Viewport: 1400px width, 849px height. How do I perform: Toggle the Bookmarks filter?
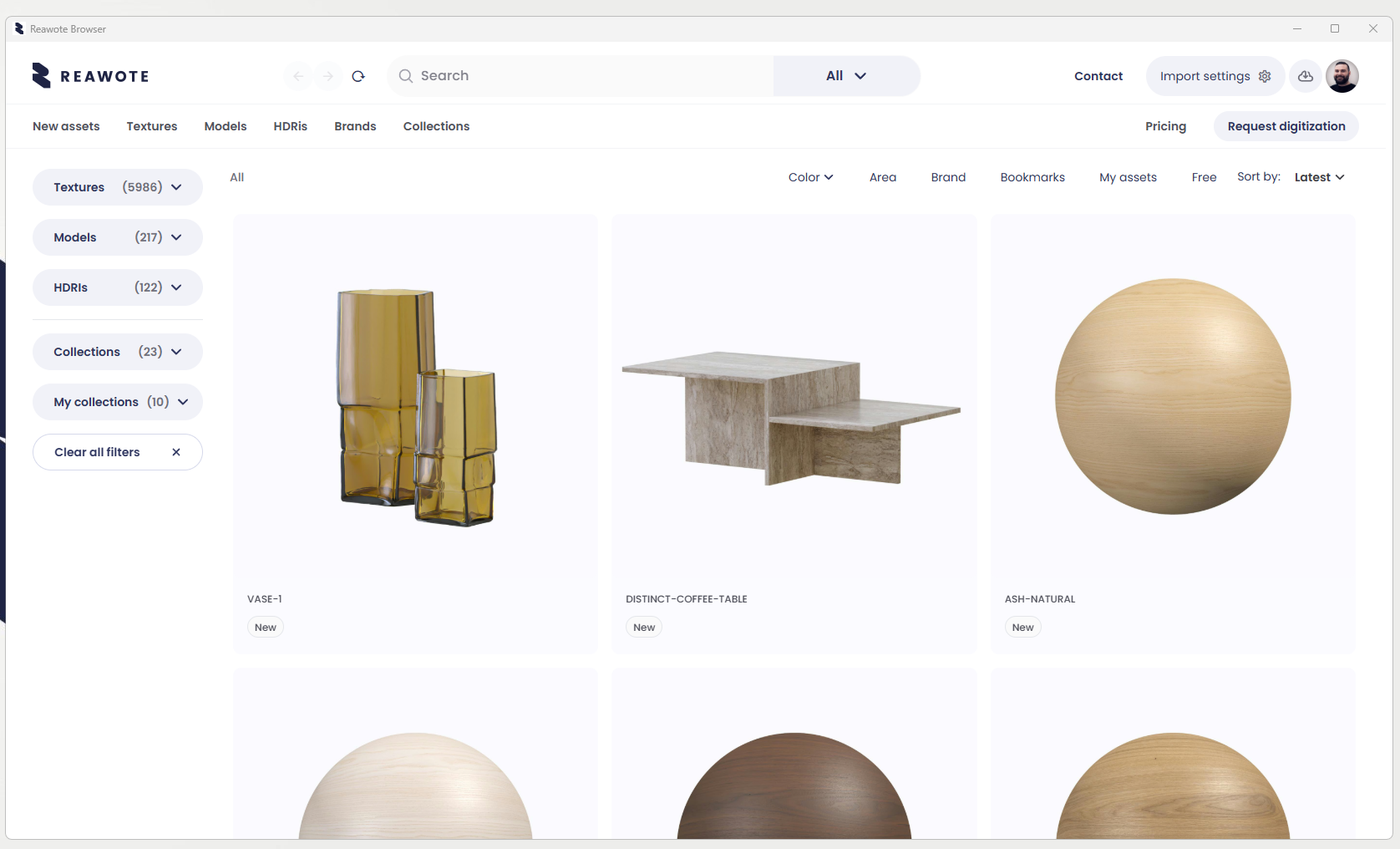pos(1032,177)
